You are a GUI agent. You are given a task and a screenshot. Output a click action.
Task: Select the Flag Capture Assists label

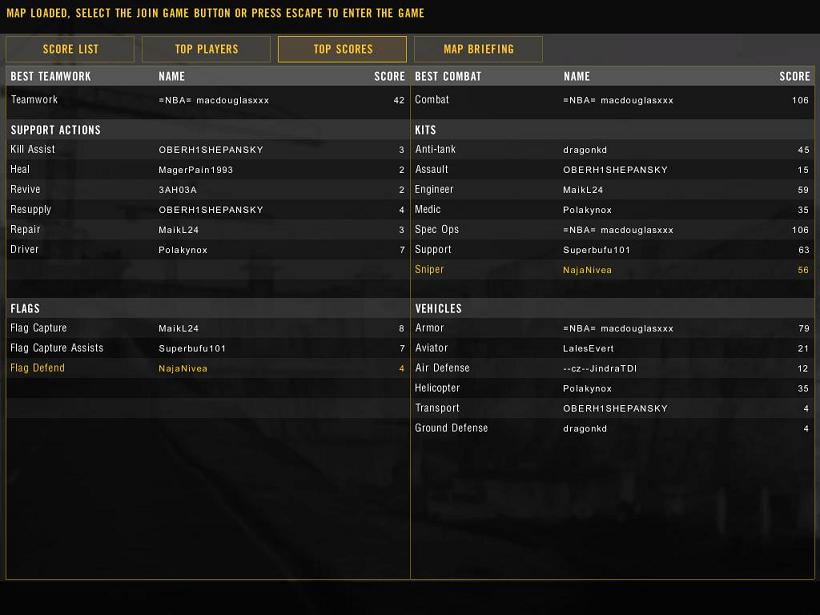click(56, 348)
